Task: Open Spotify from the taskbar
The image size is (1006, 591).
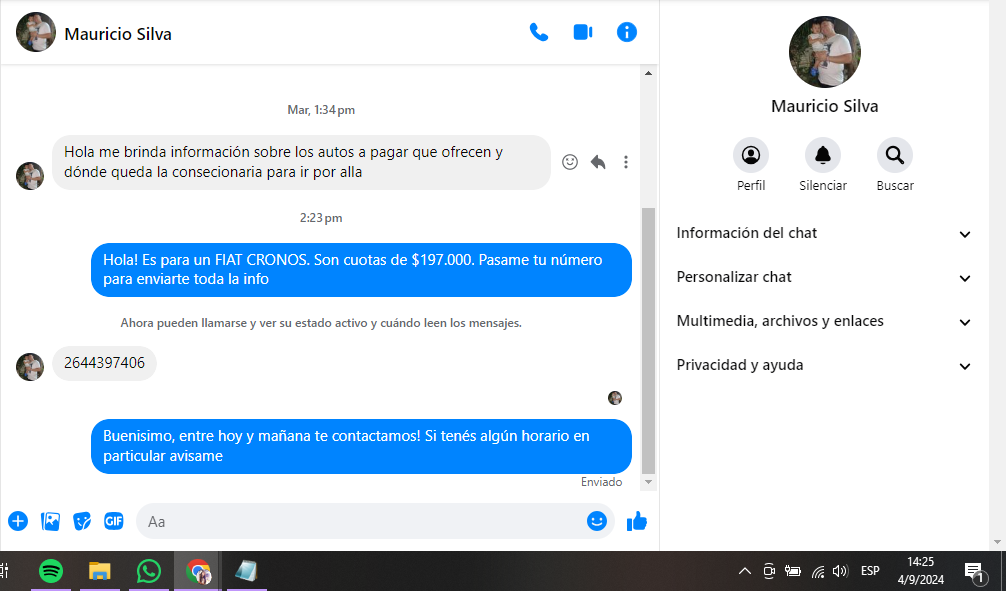Action: (51, 570)
